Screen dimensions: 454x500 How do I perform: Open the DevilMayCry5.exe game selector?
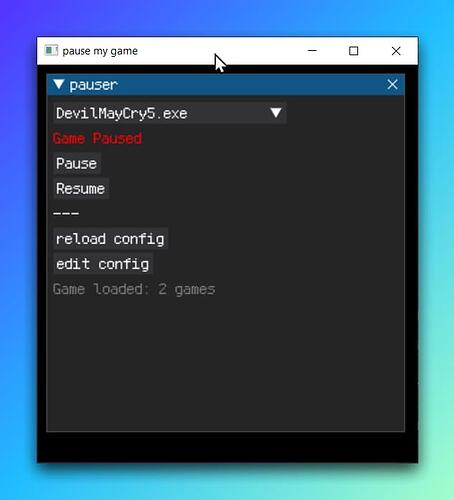pos(170,113)
